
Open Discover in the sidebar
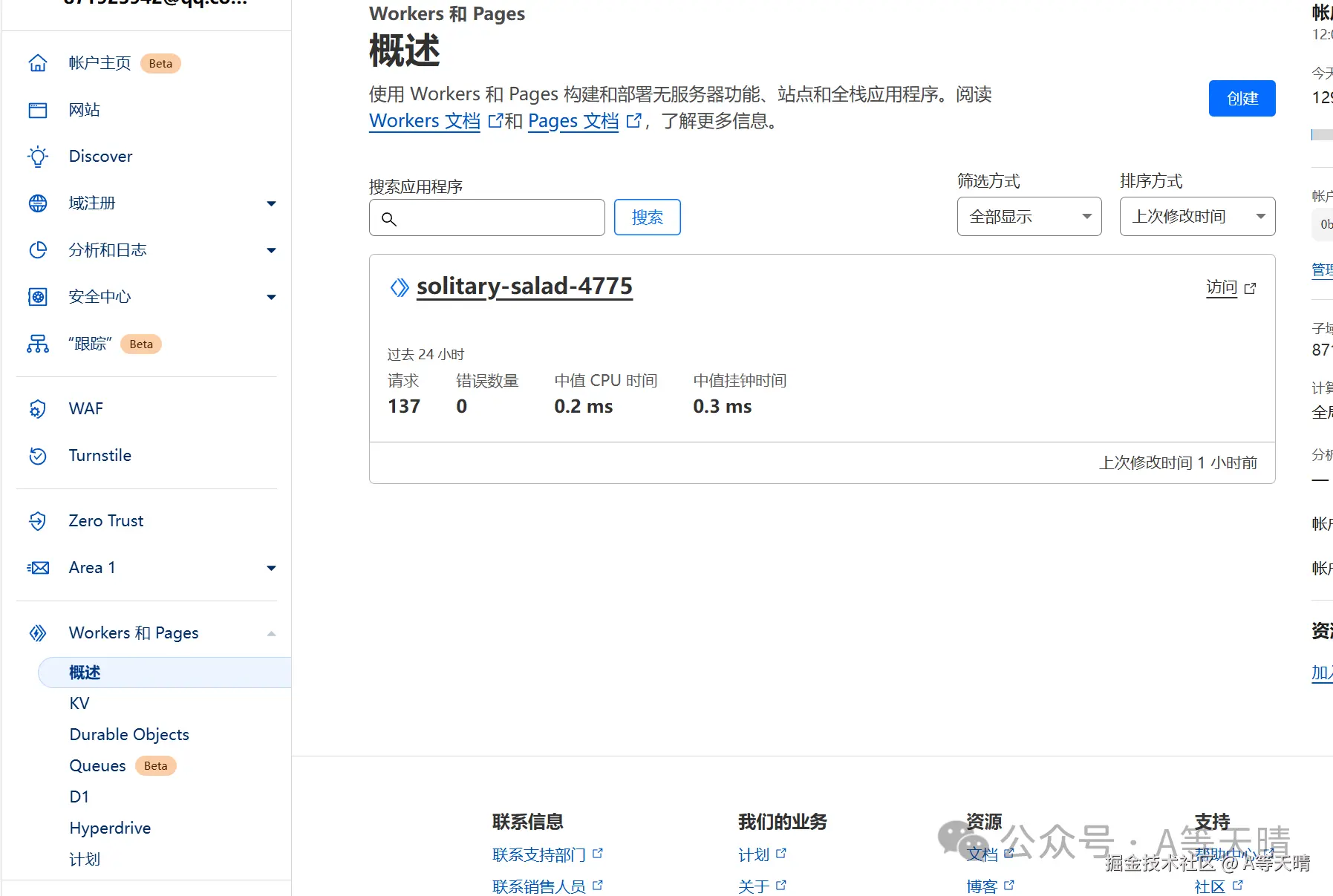100,157
